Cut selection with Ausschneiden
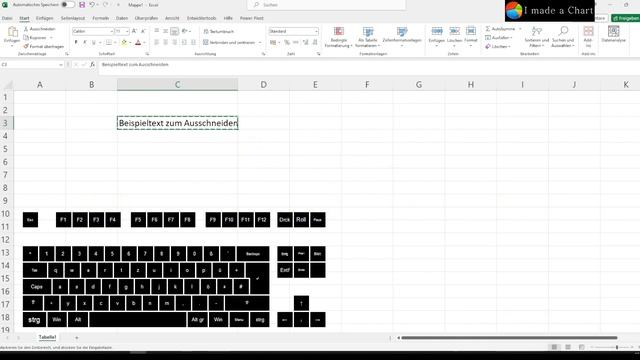The height and width of the screenshot is (360, 640). [x=40, y=29]
